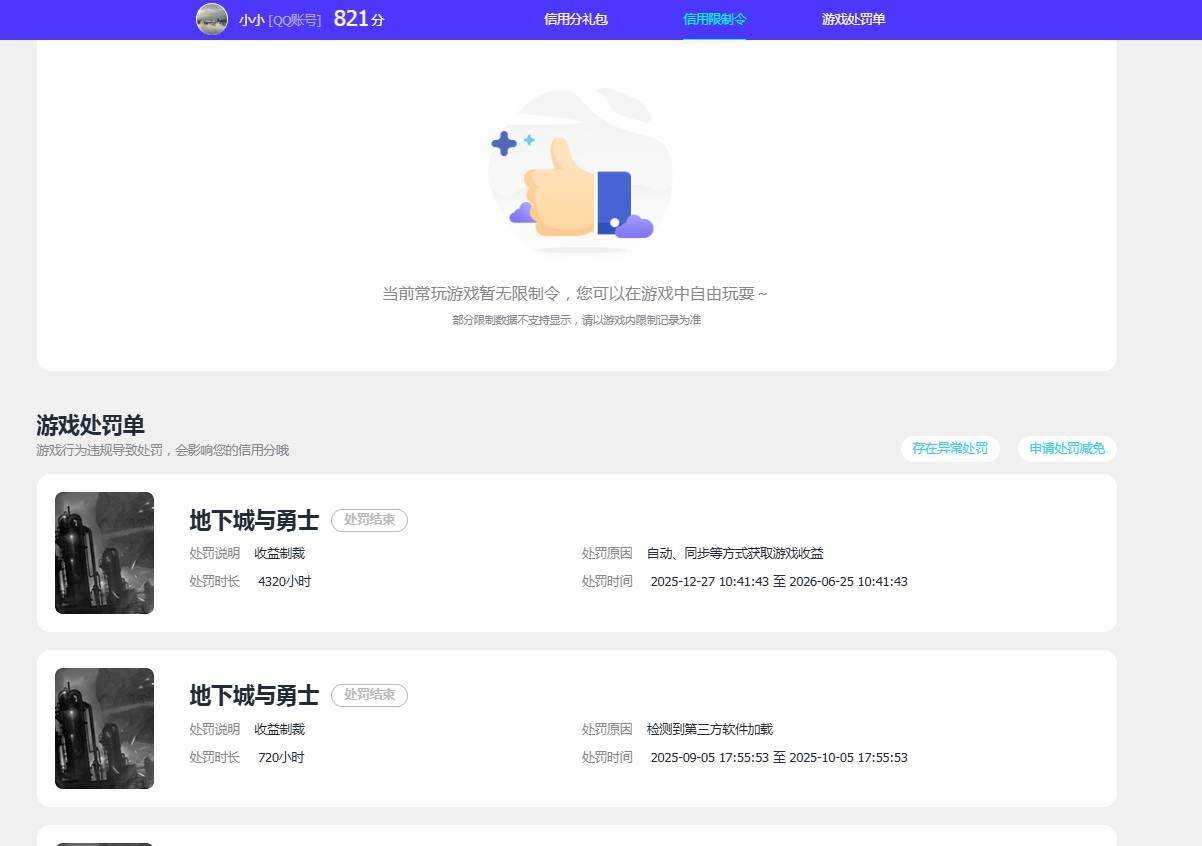The image size is (1202, 846).
Task: Click 检测到第三方软件加载 reason text
Action: (709, 729)
